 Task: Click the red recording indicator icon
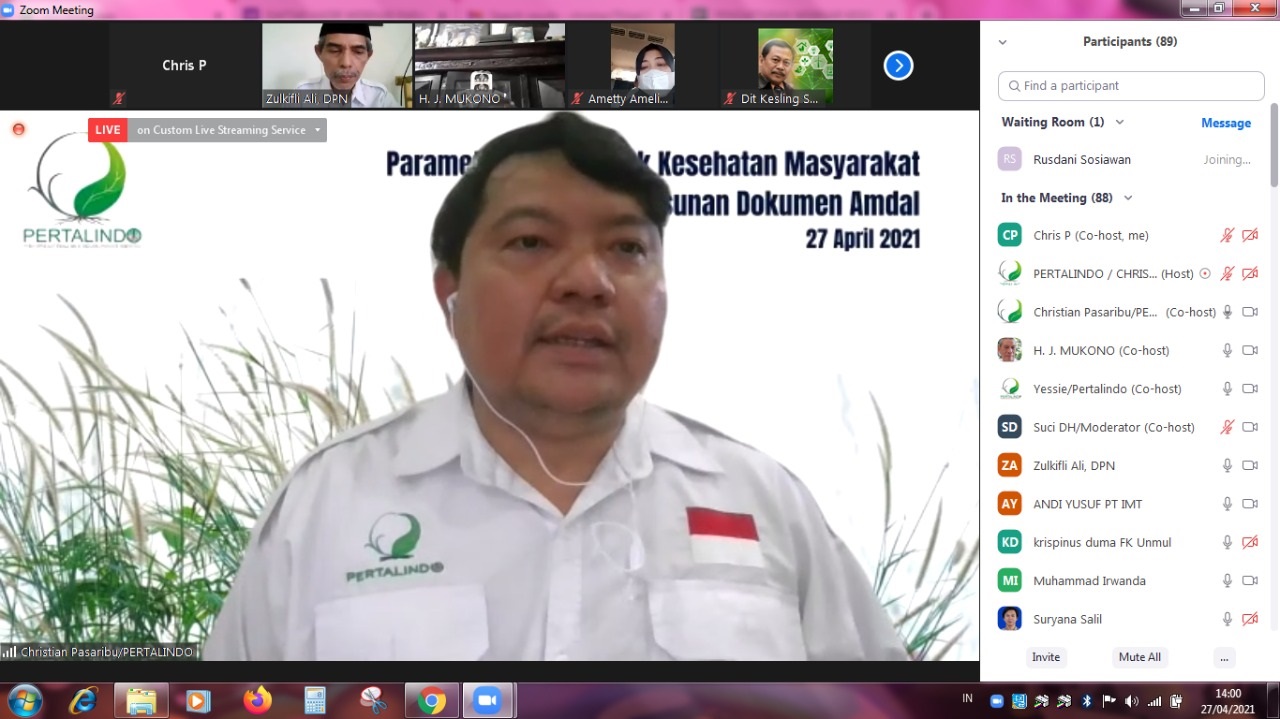pyautogui.click(x=18, y=129)
